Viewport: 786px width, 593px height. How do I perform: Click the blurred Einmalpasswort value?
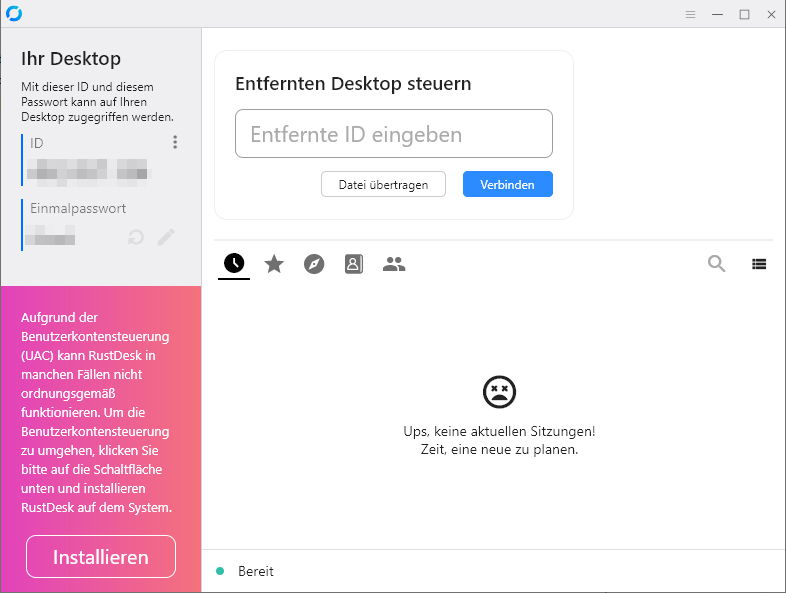pyautogui.click(x=52, y=237)
